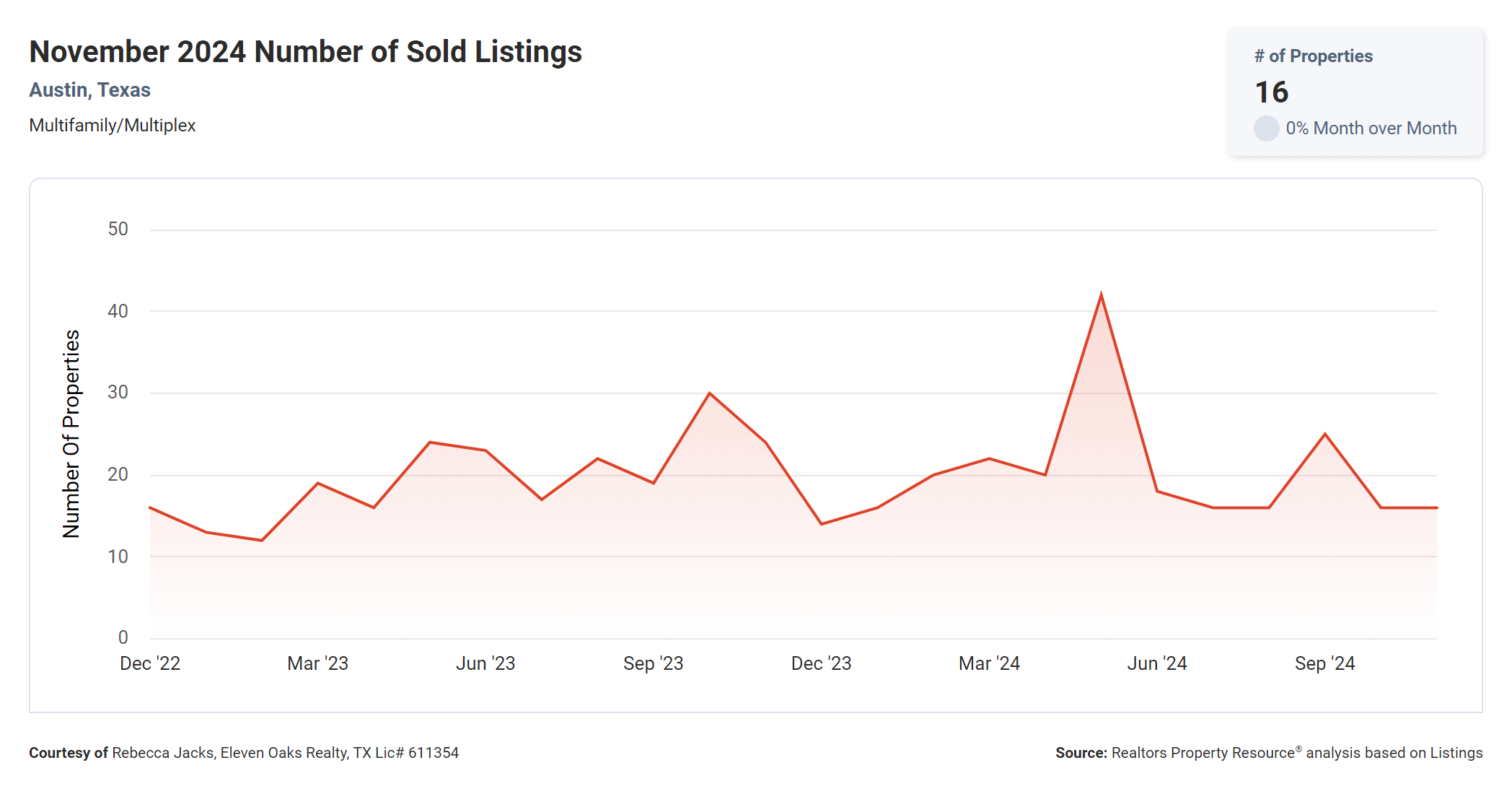
Task: Click the gray month-over-month indicator circle
Action: coord(1266,128)
